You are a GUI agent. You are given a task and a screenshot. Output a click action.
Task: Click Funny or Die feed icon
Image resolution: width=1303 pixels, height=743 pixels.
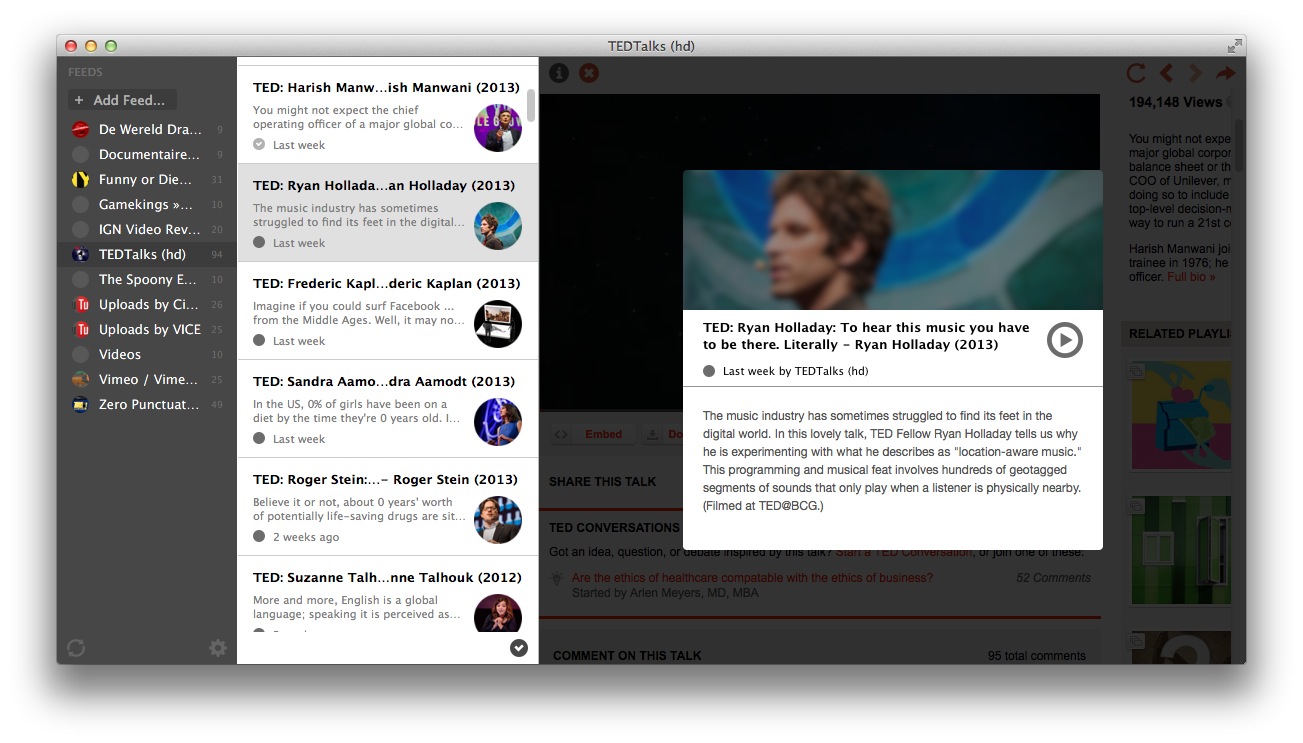click(81, 179)
